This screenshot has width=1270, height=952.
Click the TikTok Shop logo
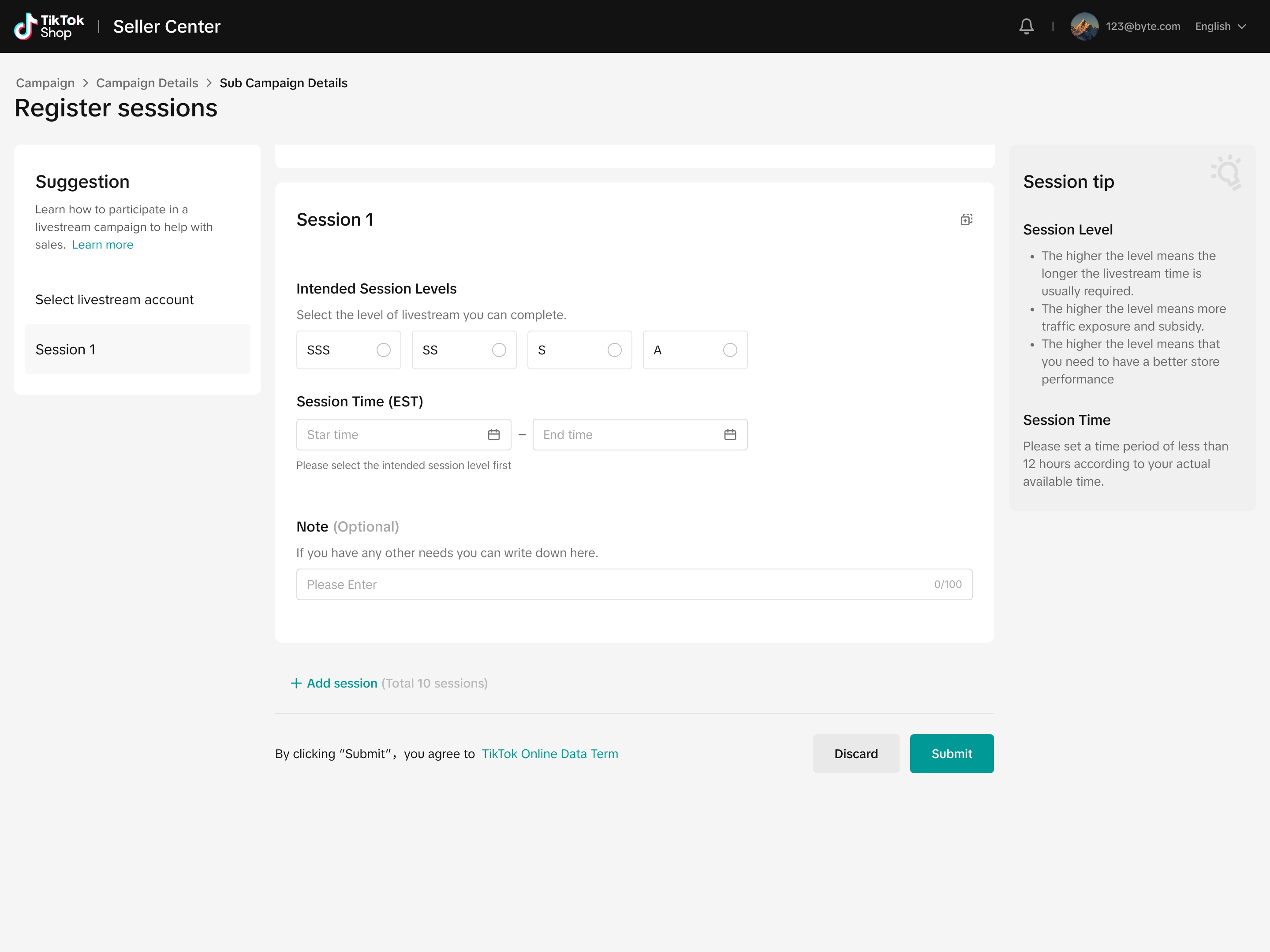pos(49,26)
